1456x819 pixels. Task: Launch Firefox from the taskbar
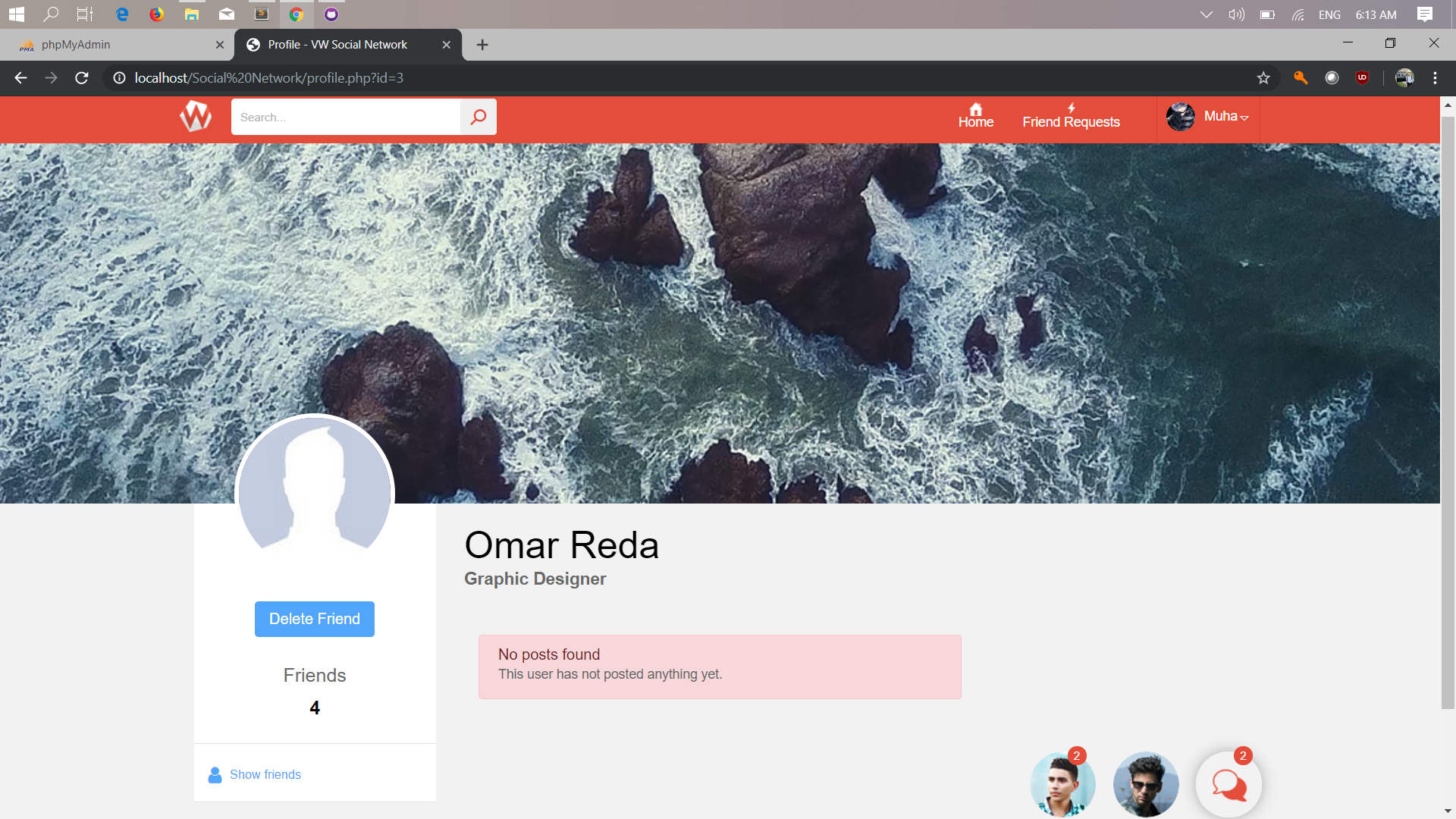(x=156, y=14)
